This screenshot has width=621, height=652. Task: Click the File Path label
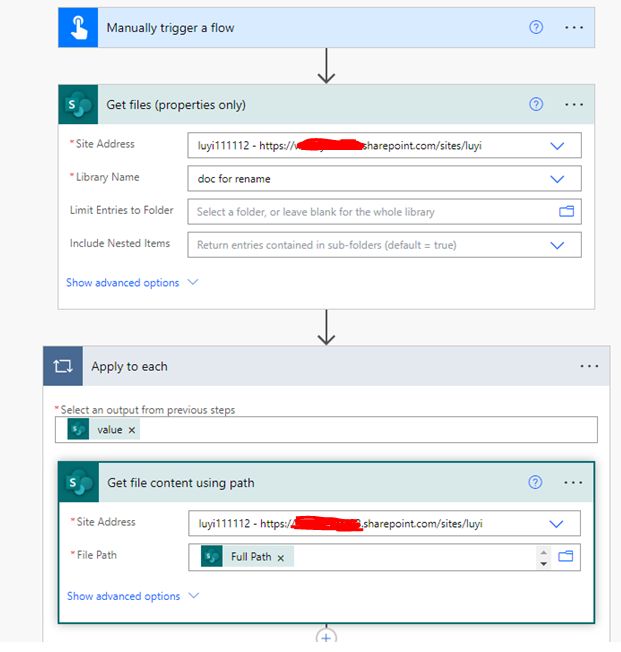[x=96, y=555]
